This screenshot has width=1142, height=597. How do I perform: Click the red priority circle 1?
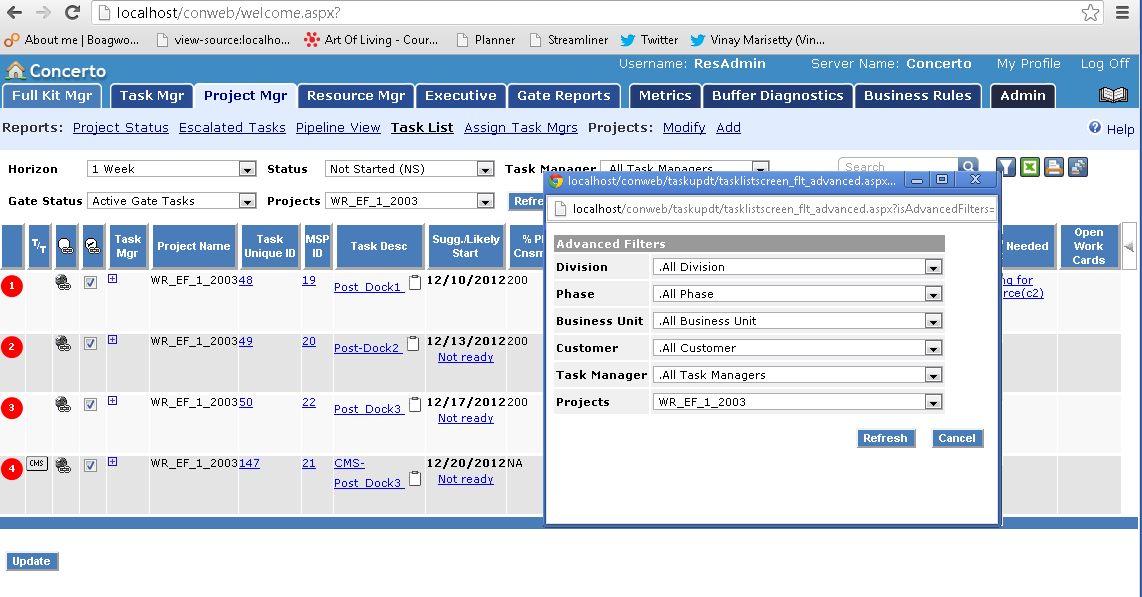pos(12,286)
